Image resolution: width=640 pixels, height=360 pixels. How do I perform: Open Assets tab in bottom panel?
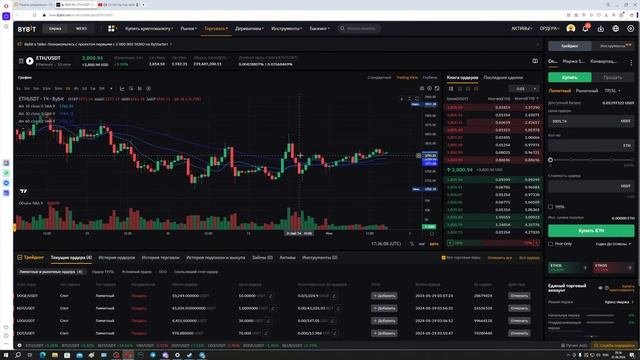pyautogui.click(x=287, y=258)
